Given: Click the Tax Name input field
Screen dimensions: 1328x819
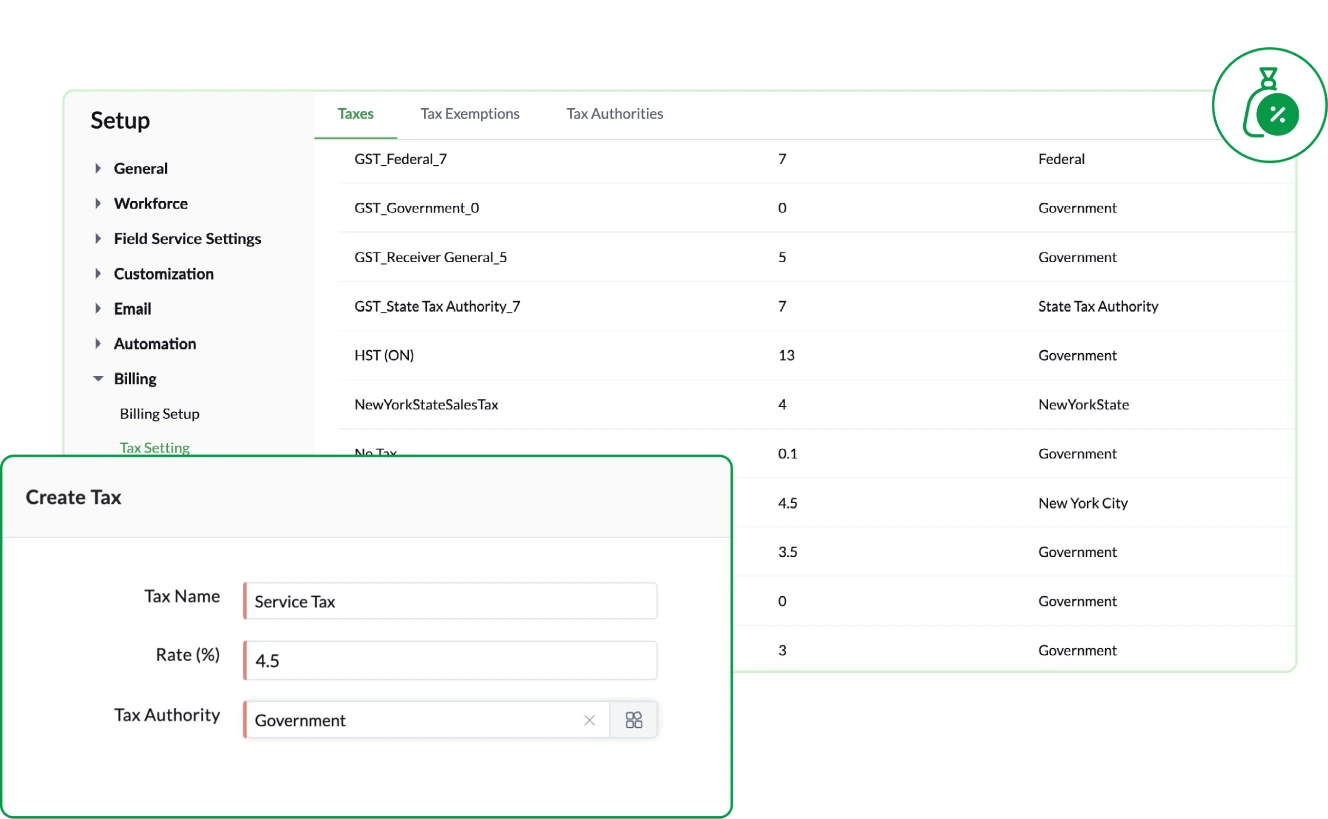Looking at the screenshot, I should tap(450, 602).
